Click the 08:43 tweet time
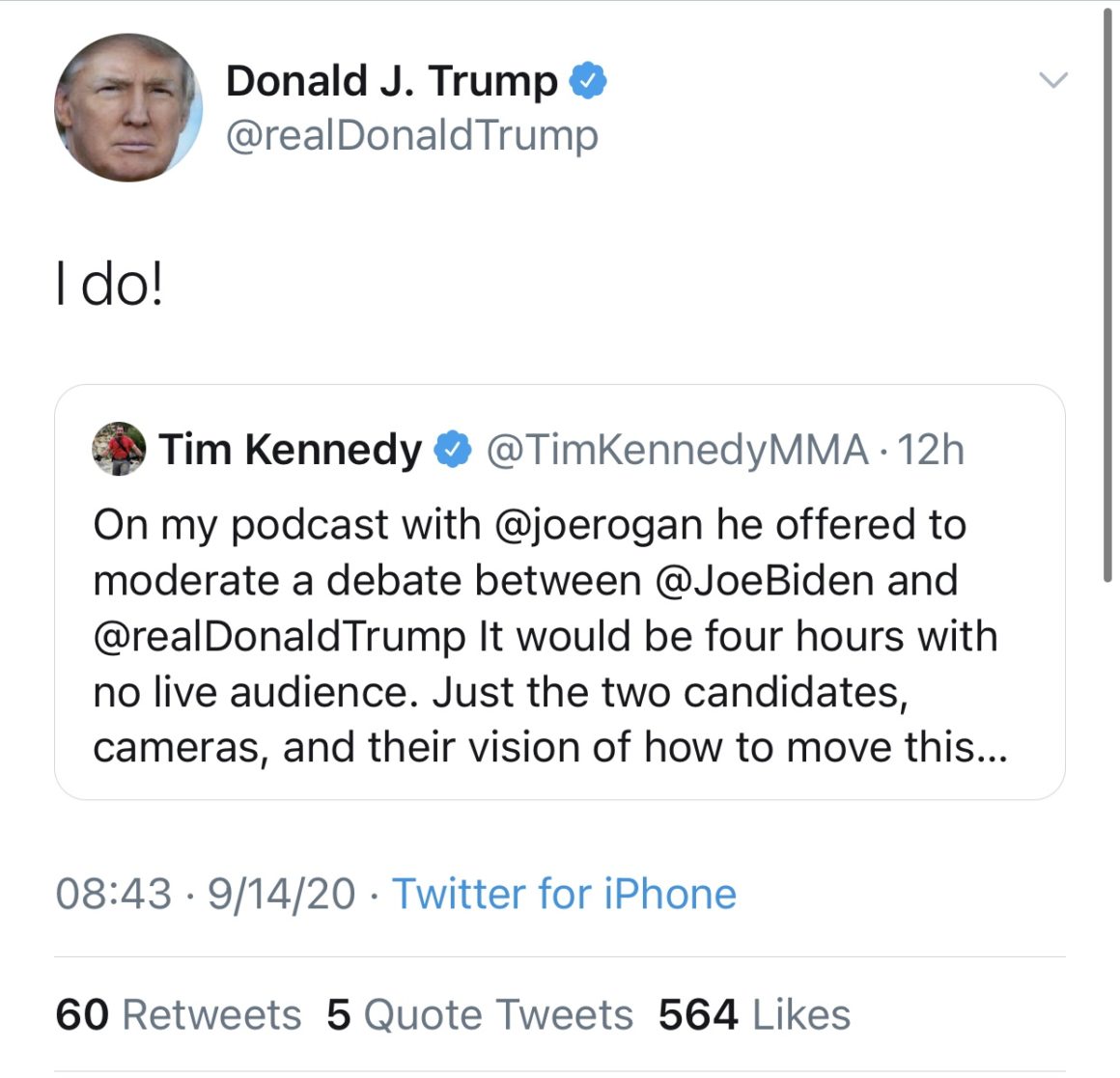 [113, 894]
